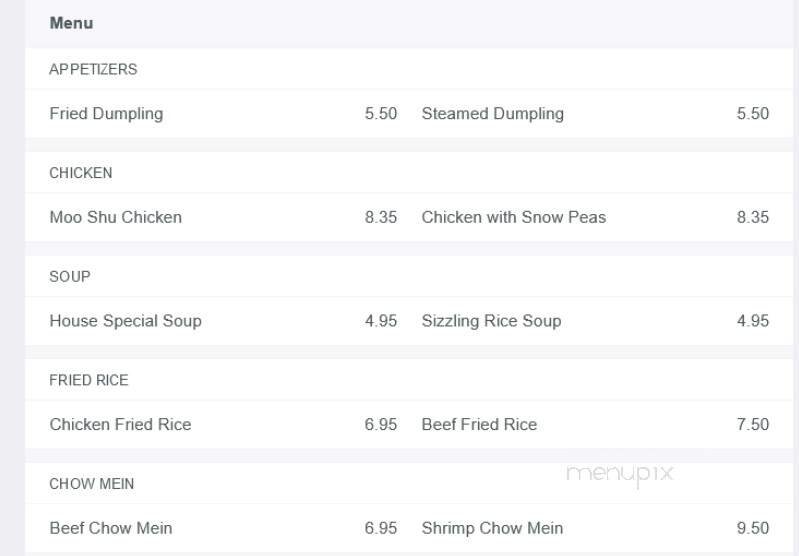
Task: Select Chicken with Snow Peas
Action: [513, 217]
